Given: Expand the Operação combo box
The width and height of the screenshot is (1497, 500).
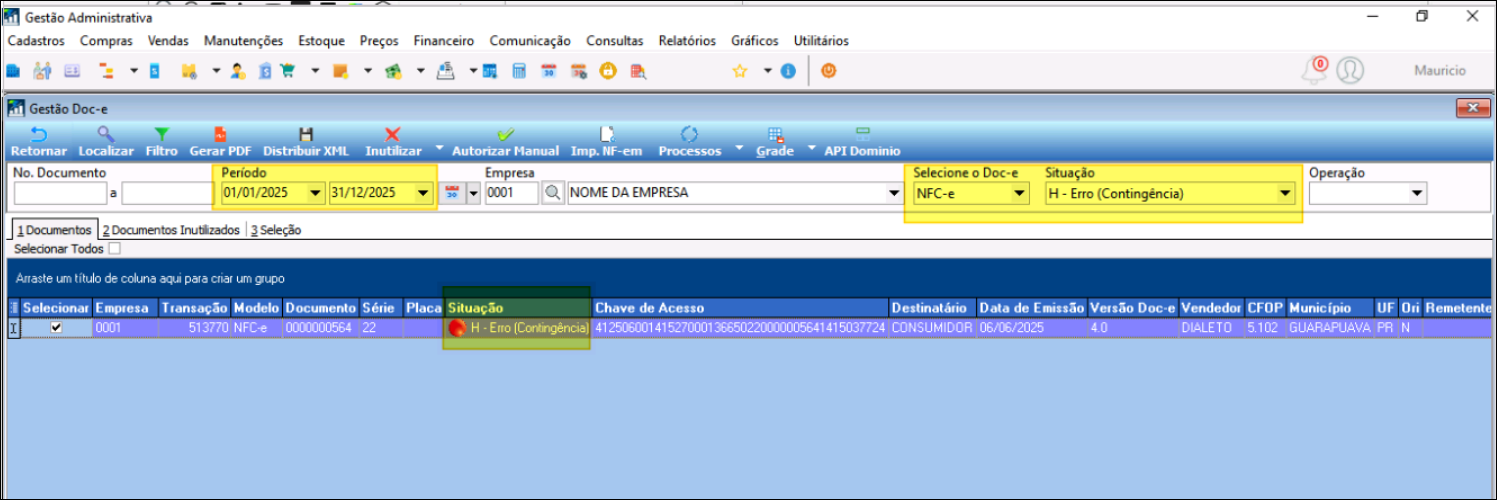Looking at the screenshot, I should coord(1417,194).
